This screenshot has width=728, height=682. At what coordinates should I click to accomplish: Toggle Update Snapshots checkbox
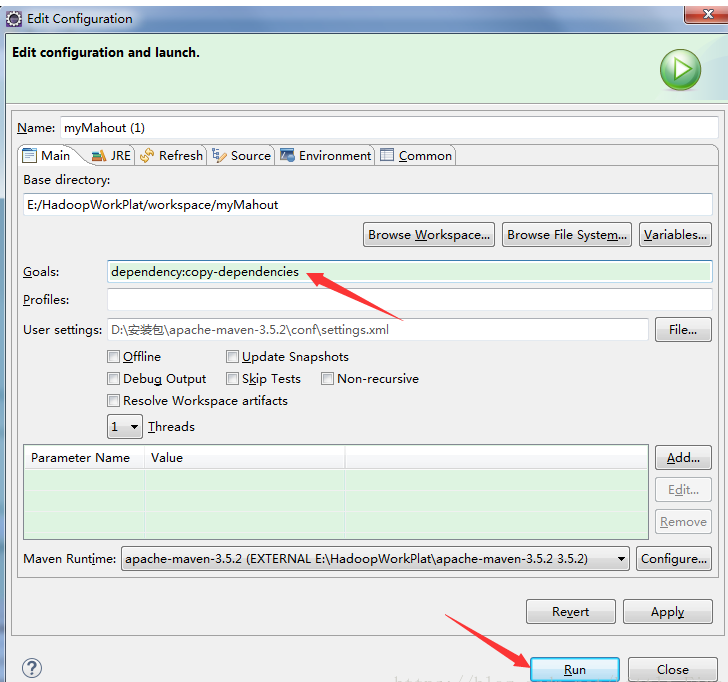232,357
